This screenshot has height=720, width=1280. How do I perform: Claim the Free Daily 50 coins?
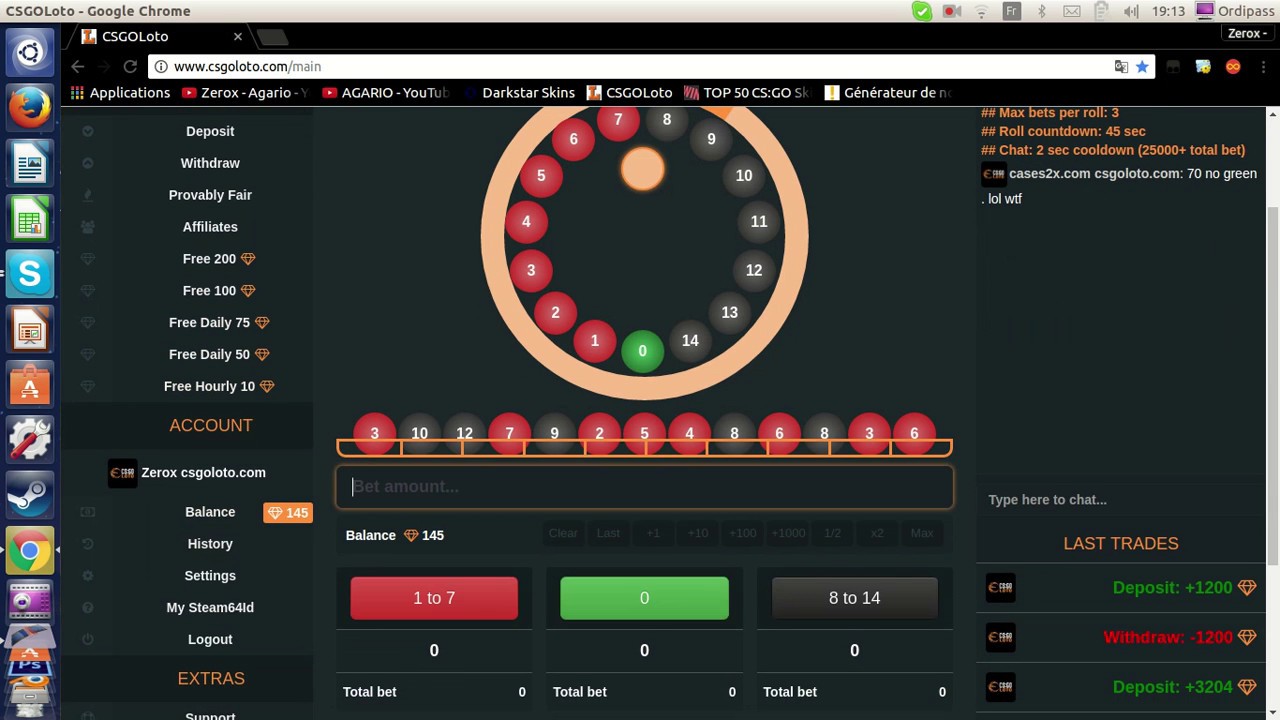coord(219,354)
